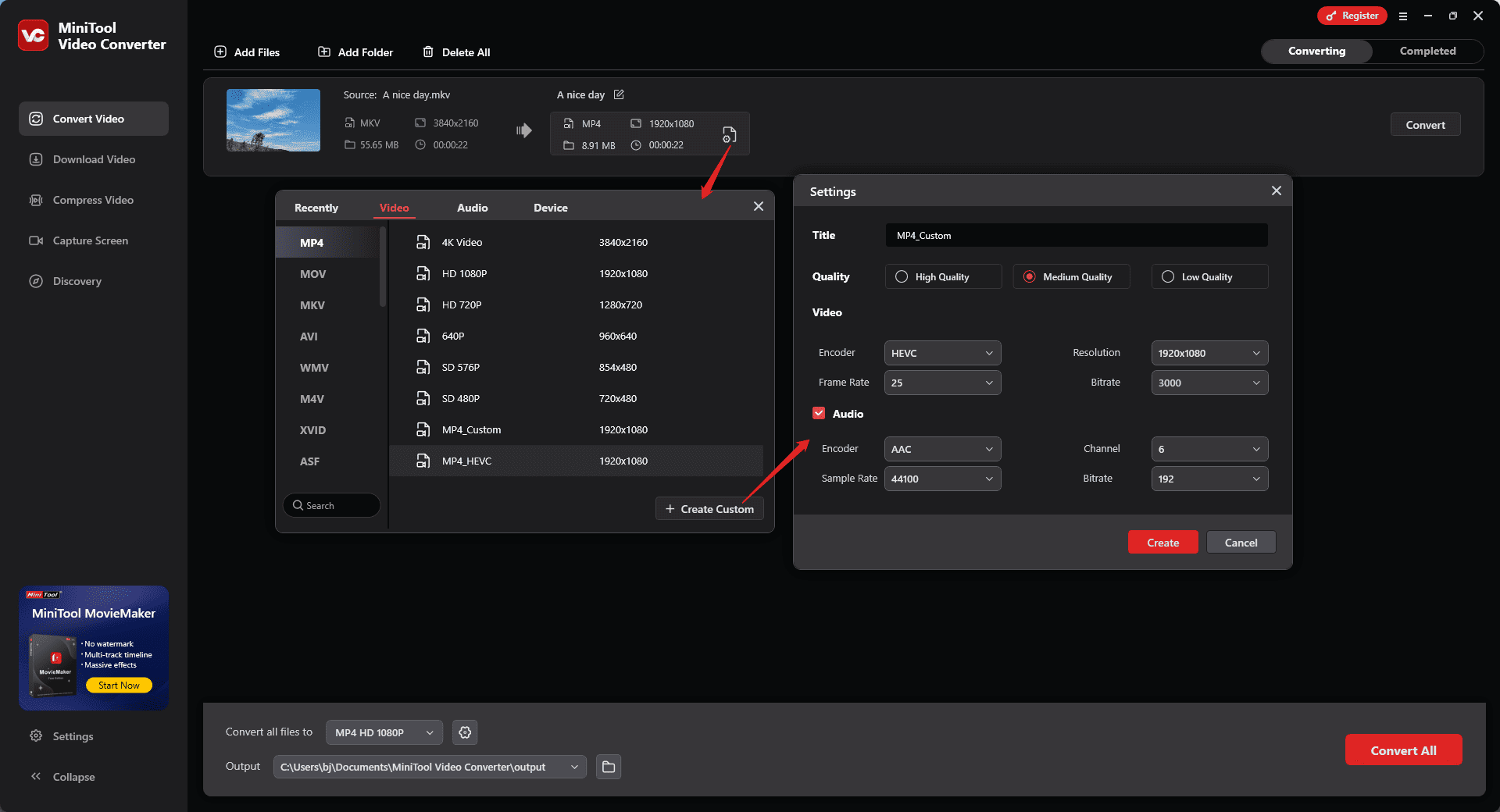1500x812 pixels.
Task: Click Cancel in Settings dialog
Action: 1241,543
